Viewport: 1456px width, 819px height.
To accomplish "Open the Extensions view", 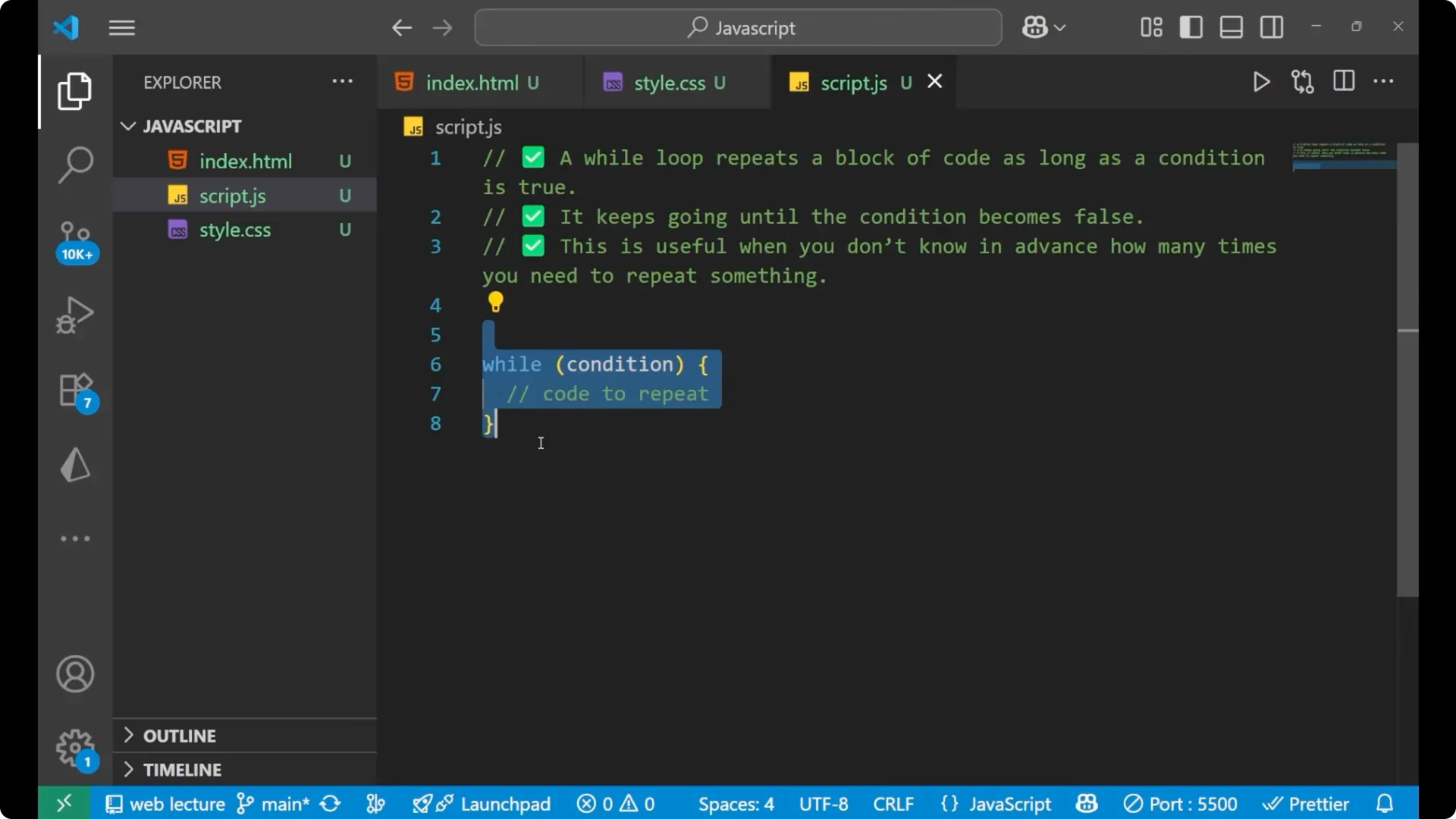I will [x=74, y=390].
